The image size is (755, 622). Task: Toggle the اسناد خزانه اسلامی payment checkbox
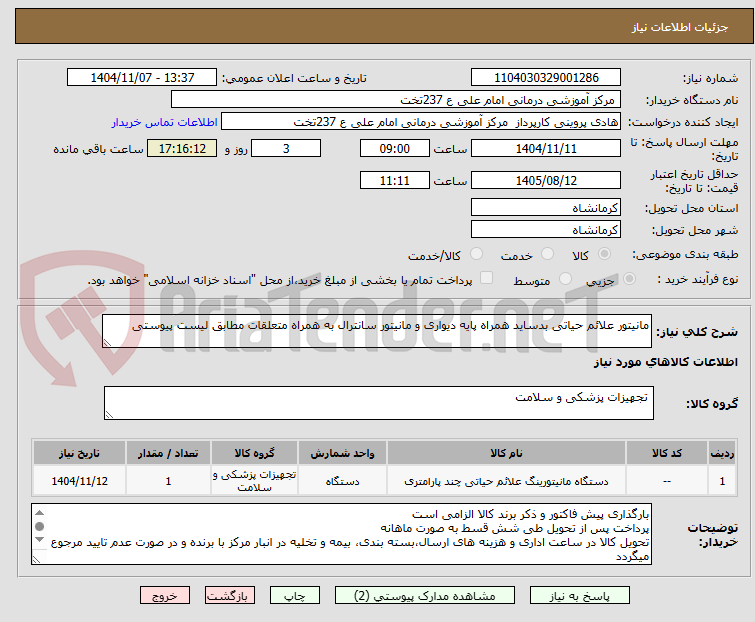tap(487, 278)
